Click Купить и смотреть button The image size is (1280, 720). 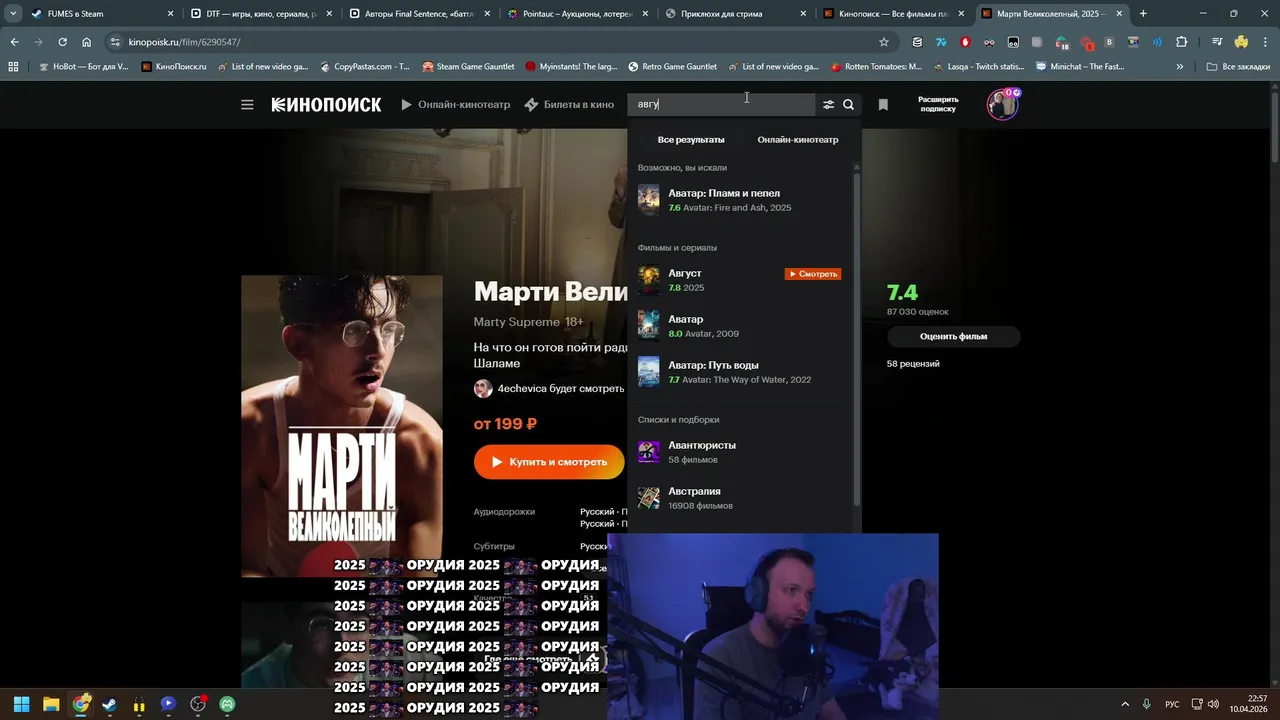(549, 462)
